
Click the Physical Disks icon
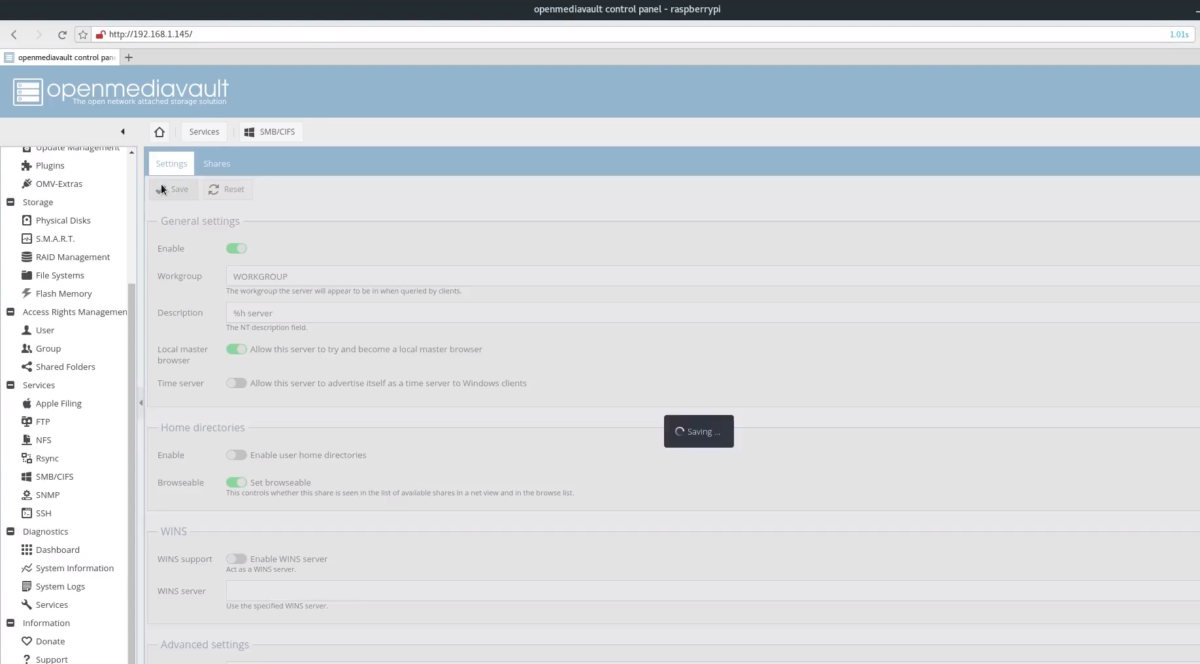click(x=27, y=220)
